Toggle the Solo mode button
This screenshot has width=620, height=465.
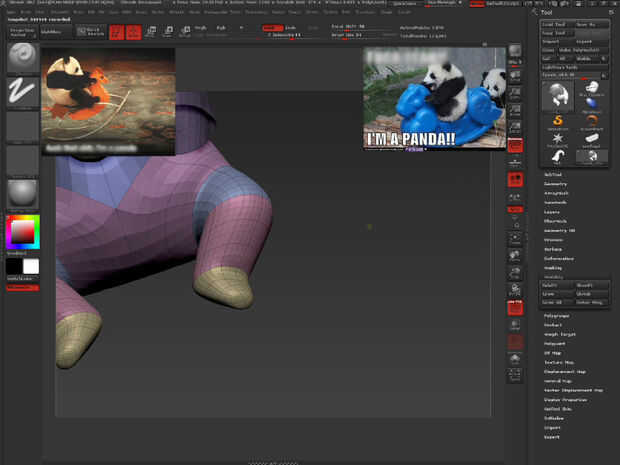(x=515, y=359)
